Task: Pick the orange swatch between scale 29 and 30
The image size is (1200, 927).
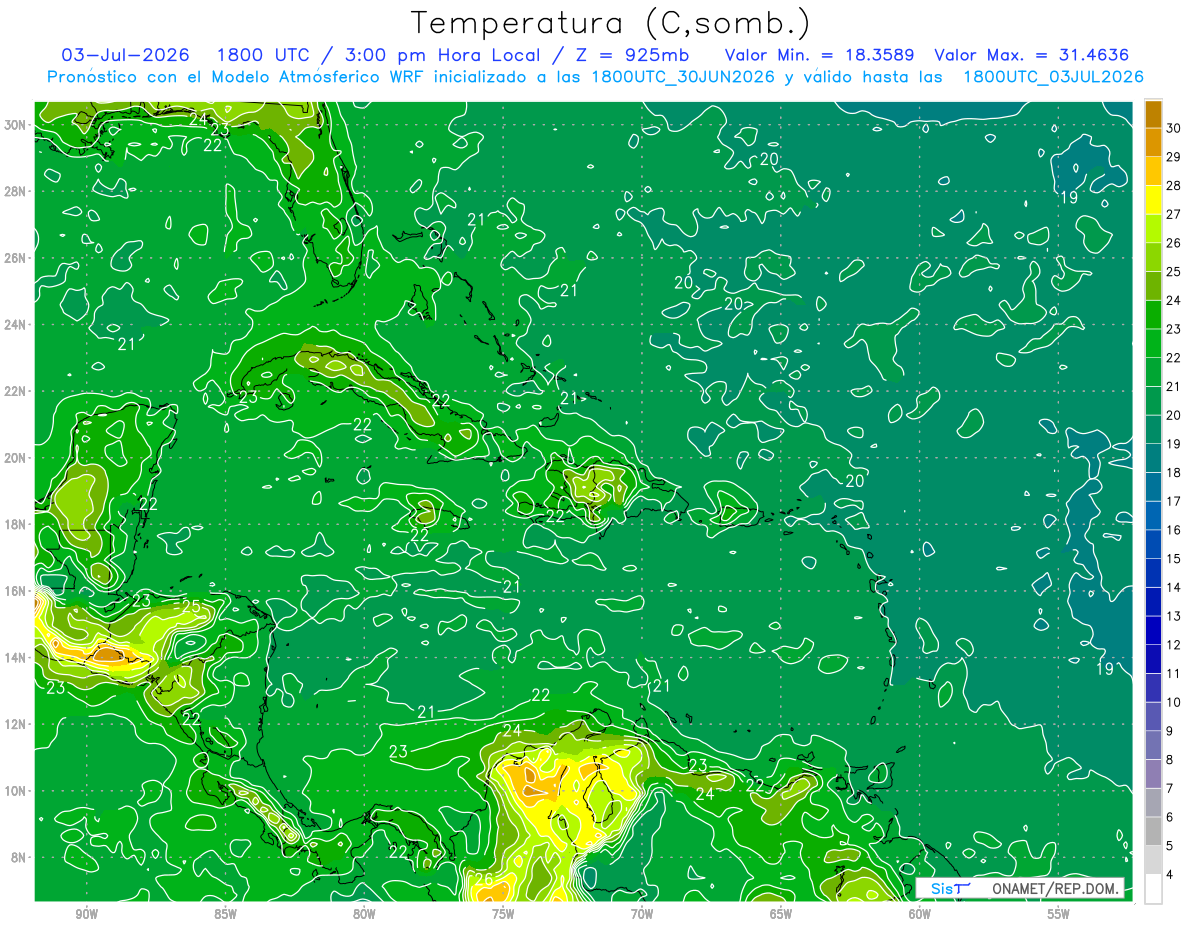Action: (1153, 142)
